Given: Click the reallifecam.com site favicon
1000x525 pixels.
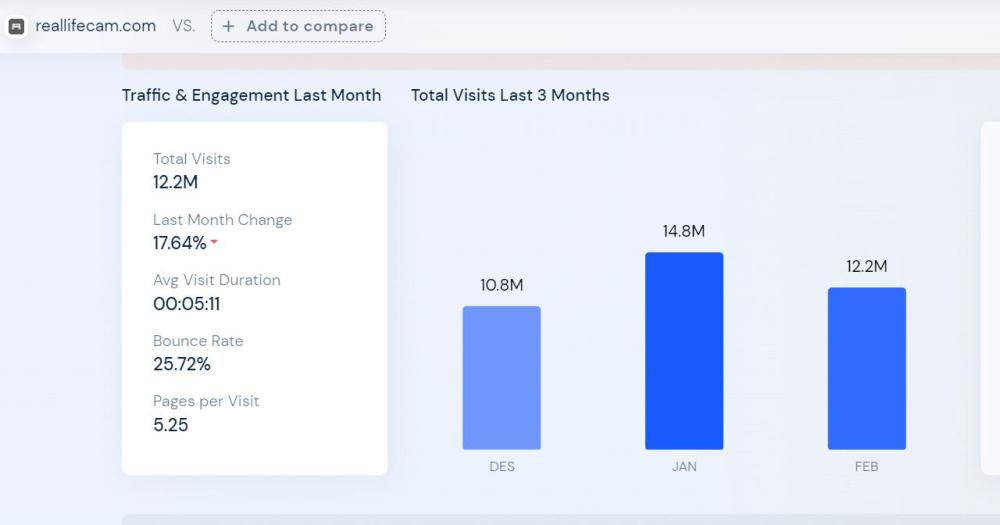Looking at the screenshot, I should [x=16, y=27].
